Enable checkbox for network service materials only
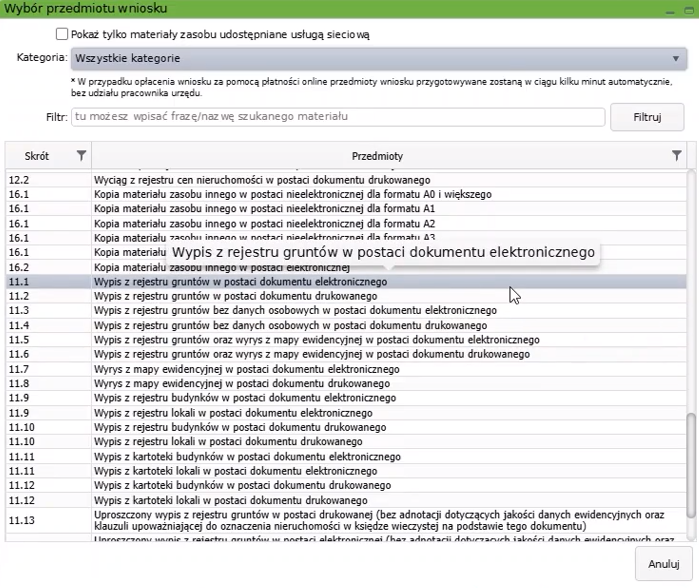The height and width of the screenshot is (588, 699). (62, 34)
